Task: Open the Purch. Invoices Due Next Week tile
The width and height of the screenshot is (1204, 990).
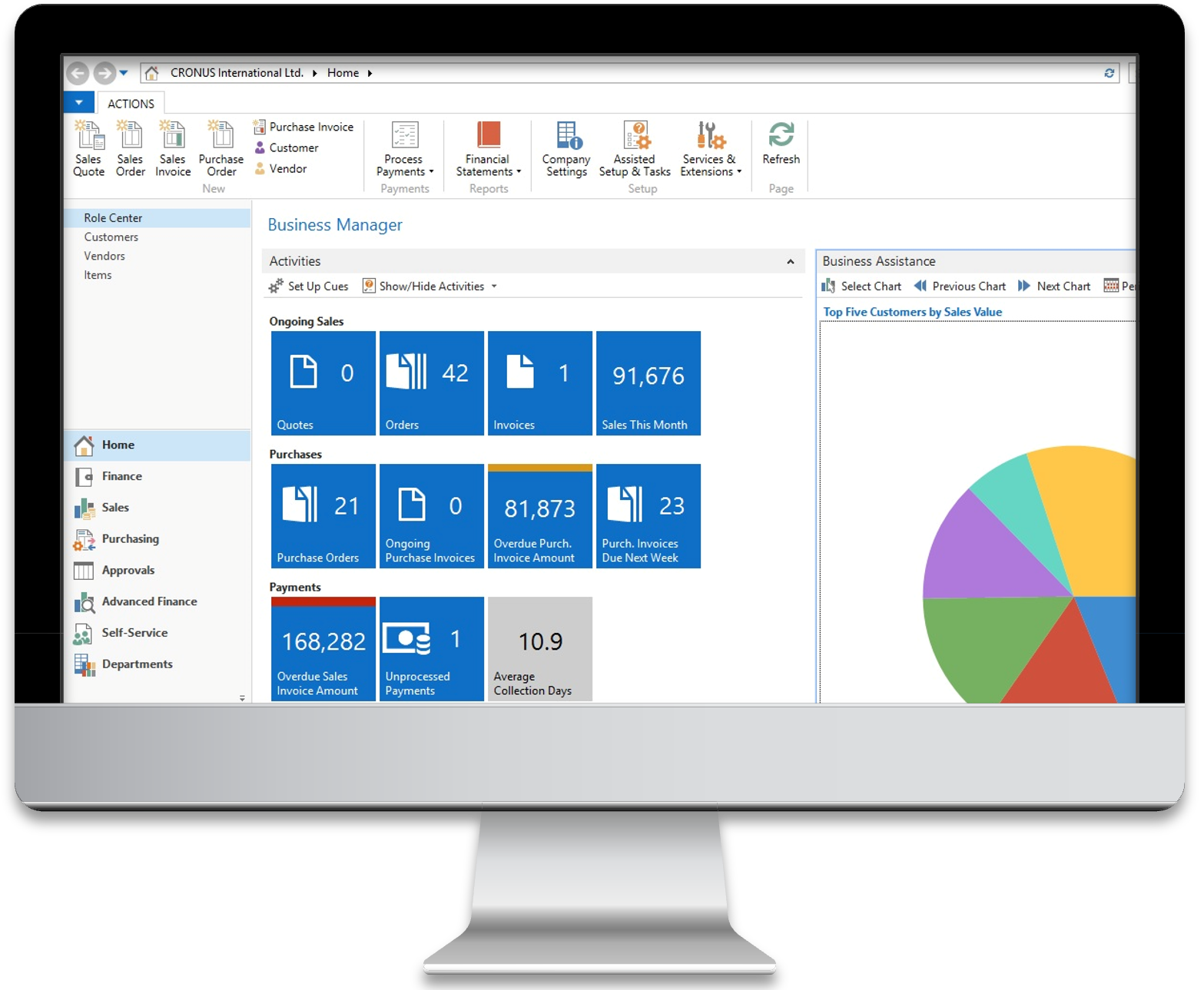Action: pos(648,516)
